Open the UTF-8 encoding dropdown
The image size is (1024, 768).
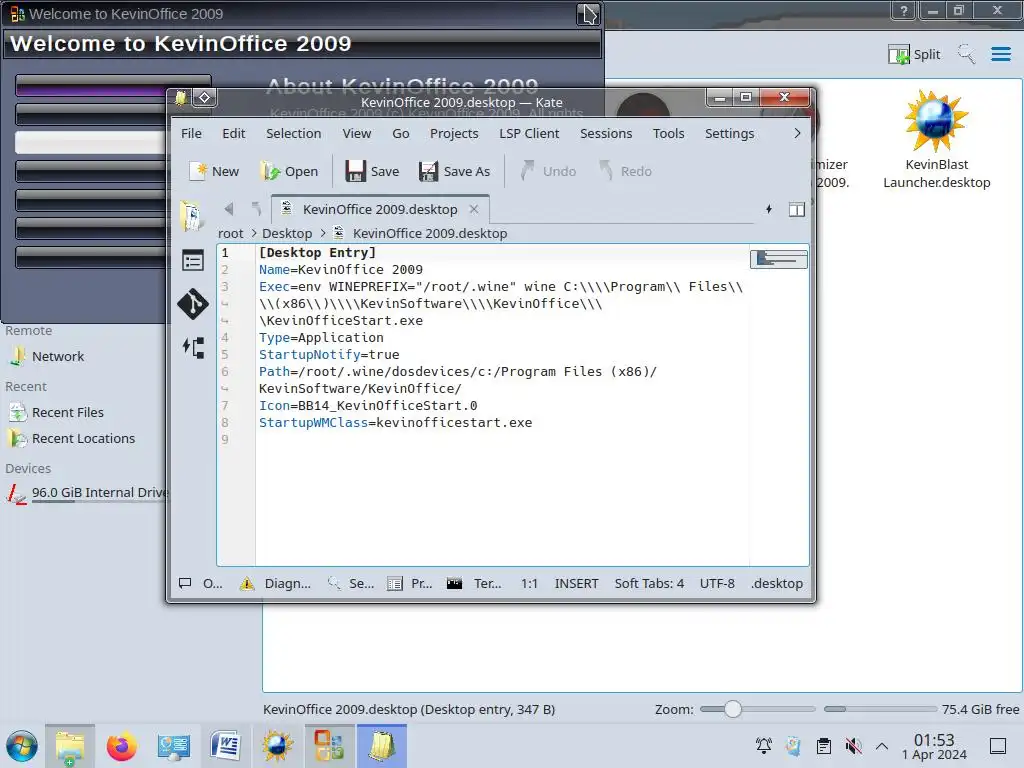pyautogui.click(x=717, y=583)
